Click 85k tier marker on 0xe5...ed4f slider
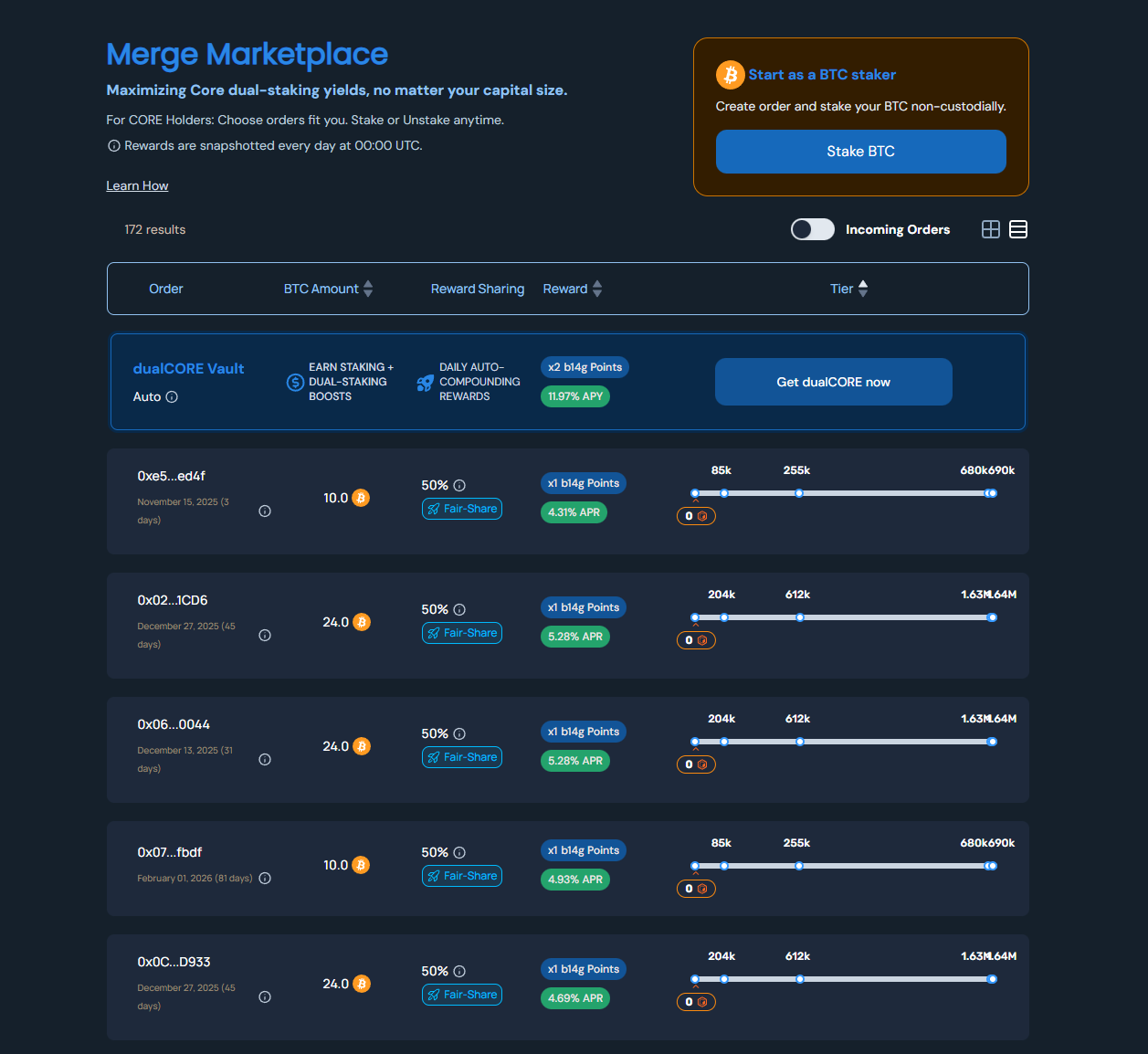 [723, 493]
